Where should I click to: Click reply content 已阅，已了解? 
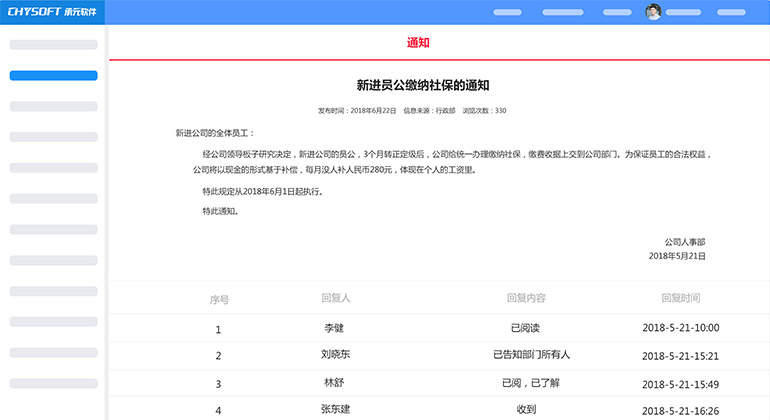531,383
